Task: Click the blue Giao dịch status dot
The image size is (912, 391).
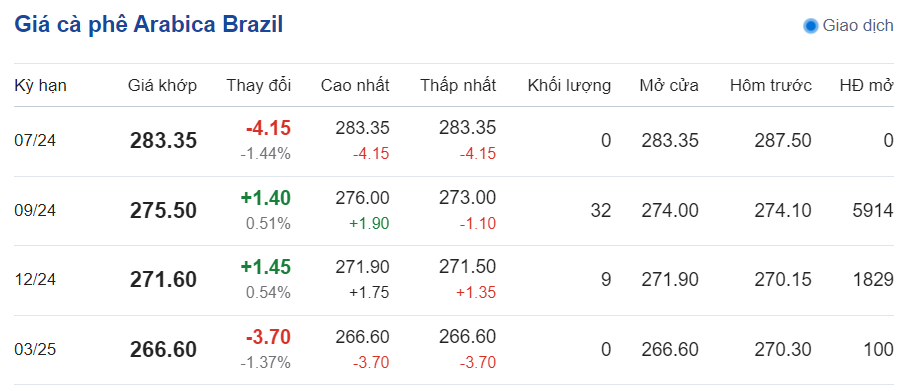Action: pos(810,26)
